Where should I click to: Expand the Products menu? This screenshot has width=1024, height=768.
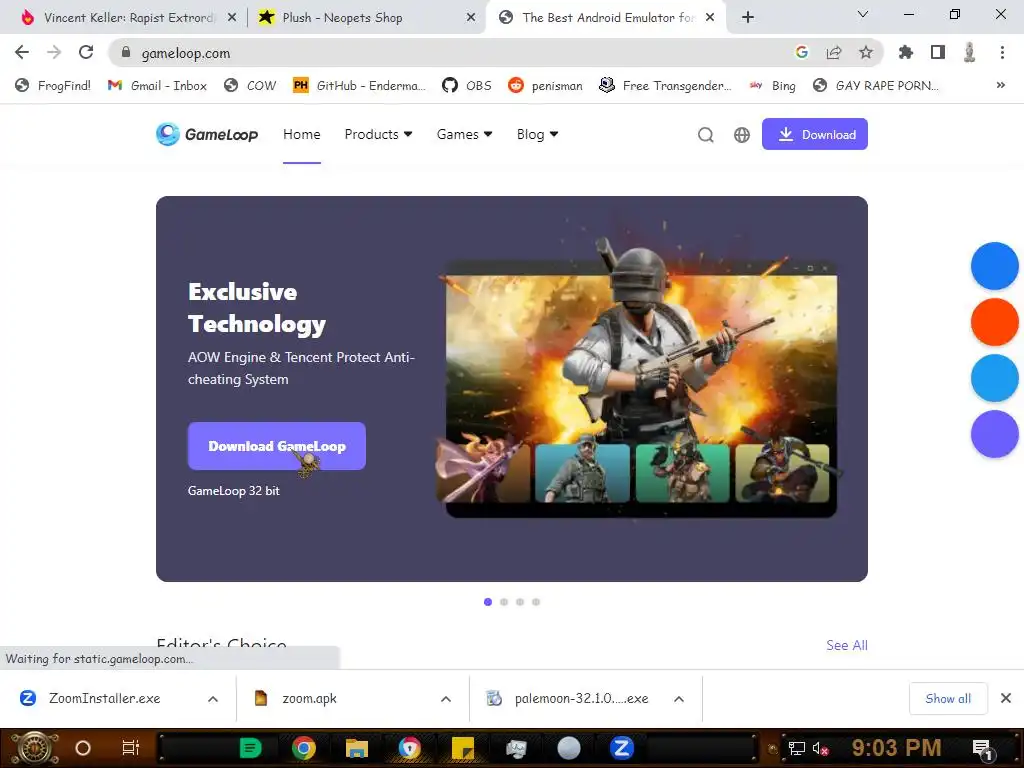(x=378, y=134)
